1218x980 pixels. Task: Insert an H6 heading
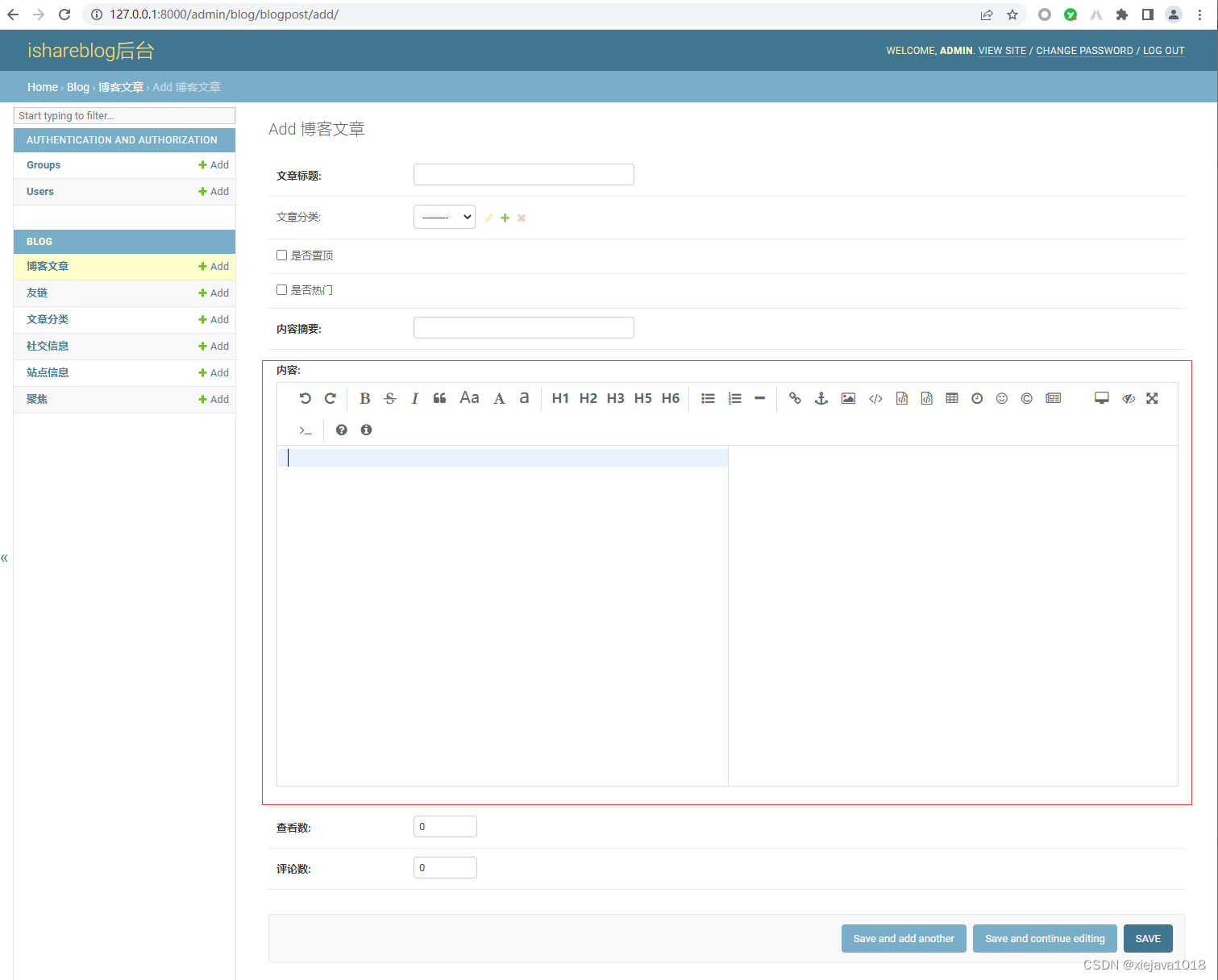(x=671, y=398)
